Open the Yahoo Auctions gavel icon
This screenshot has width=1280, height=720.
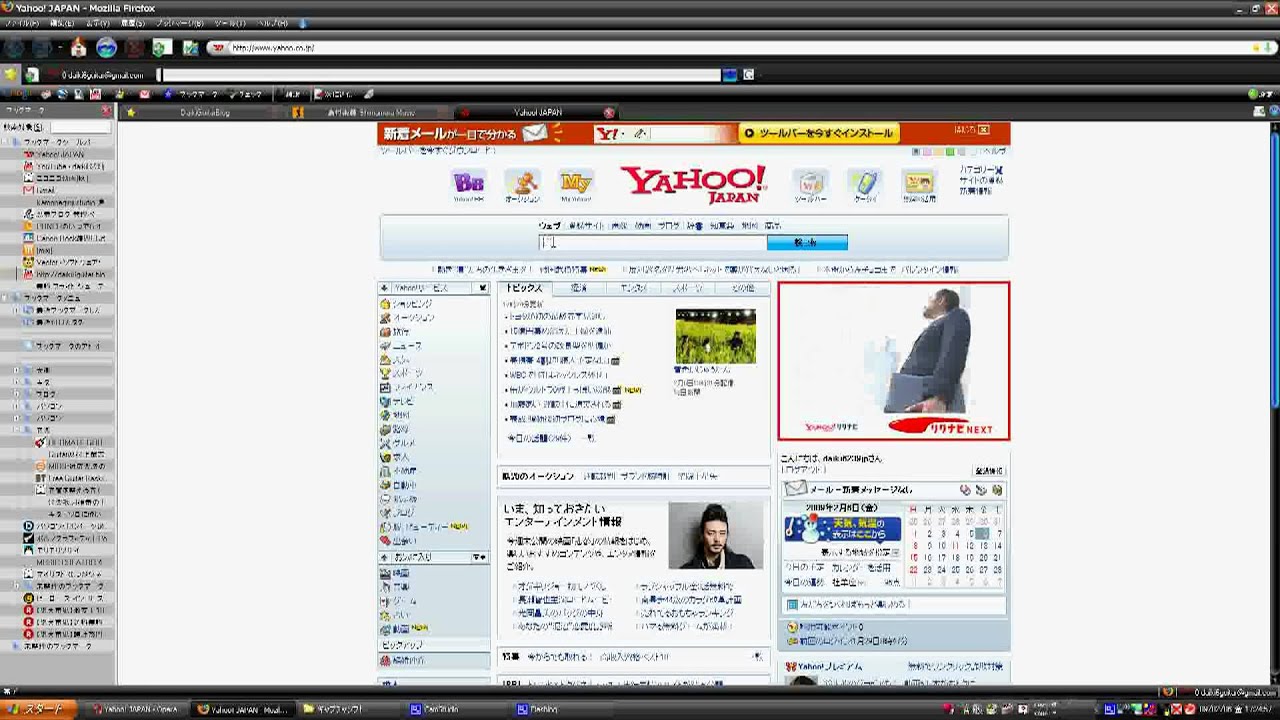pos(522,183)
